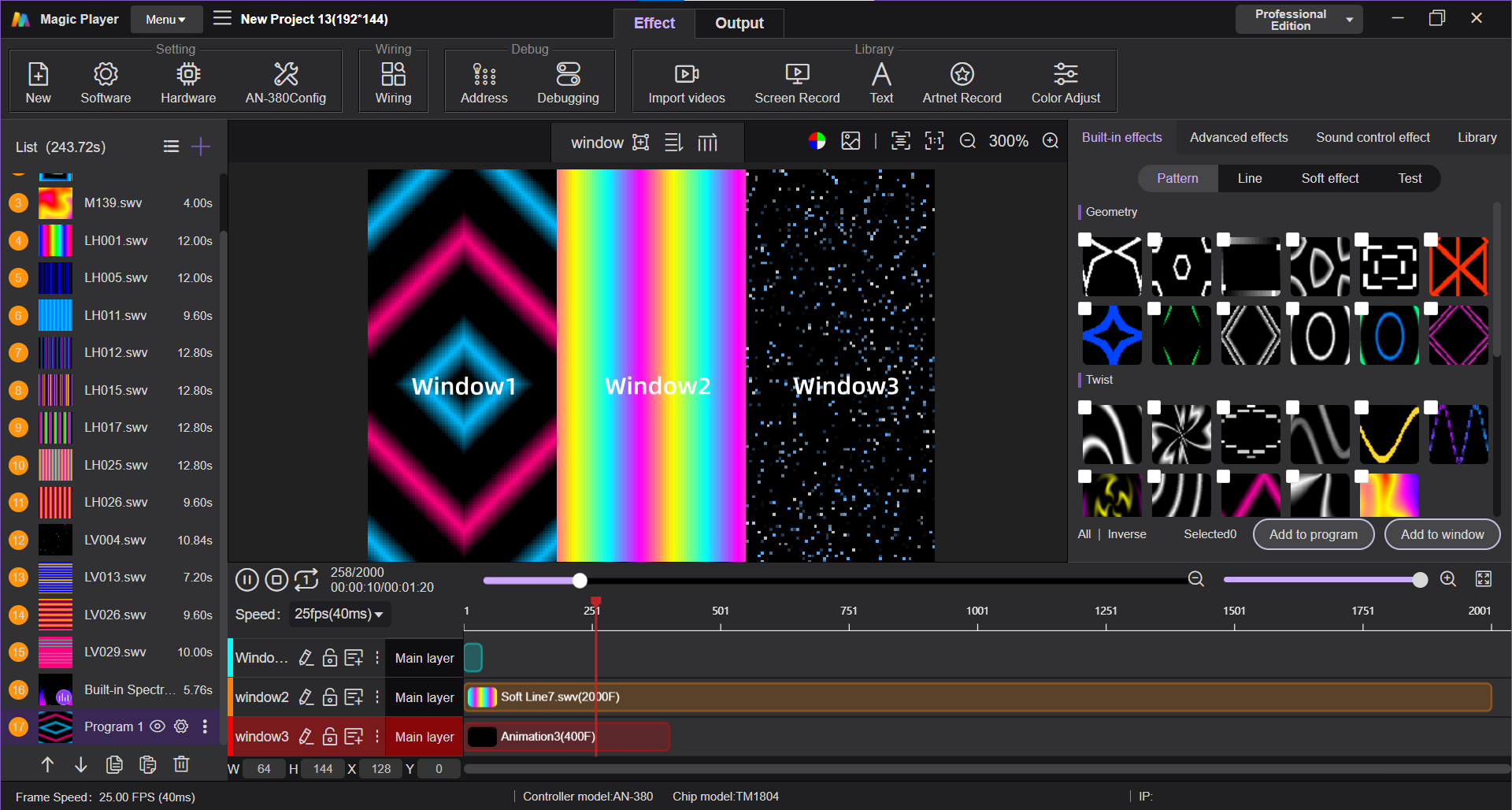Open first Window track more options
This screenshot has width=1512, height=810.
click(377, 658)
